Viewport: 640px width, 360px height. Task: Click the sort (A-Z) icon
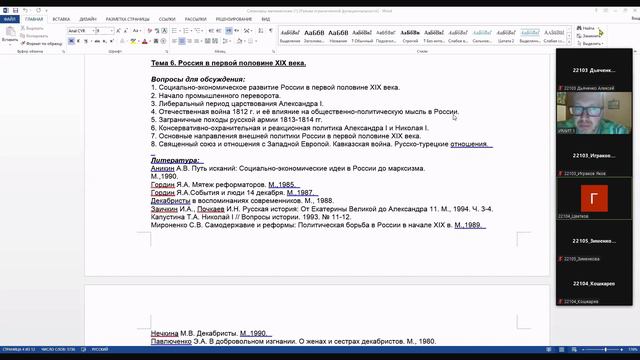tap(260, 31)
